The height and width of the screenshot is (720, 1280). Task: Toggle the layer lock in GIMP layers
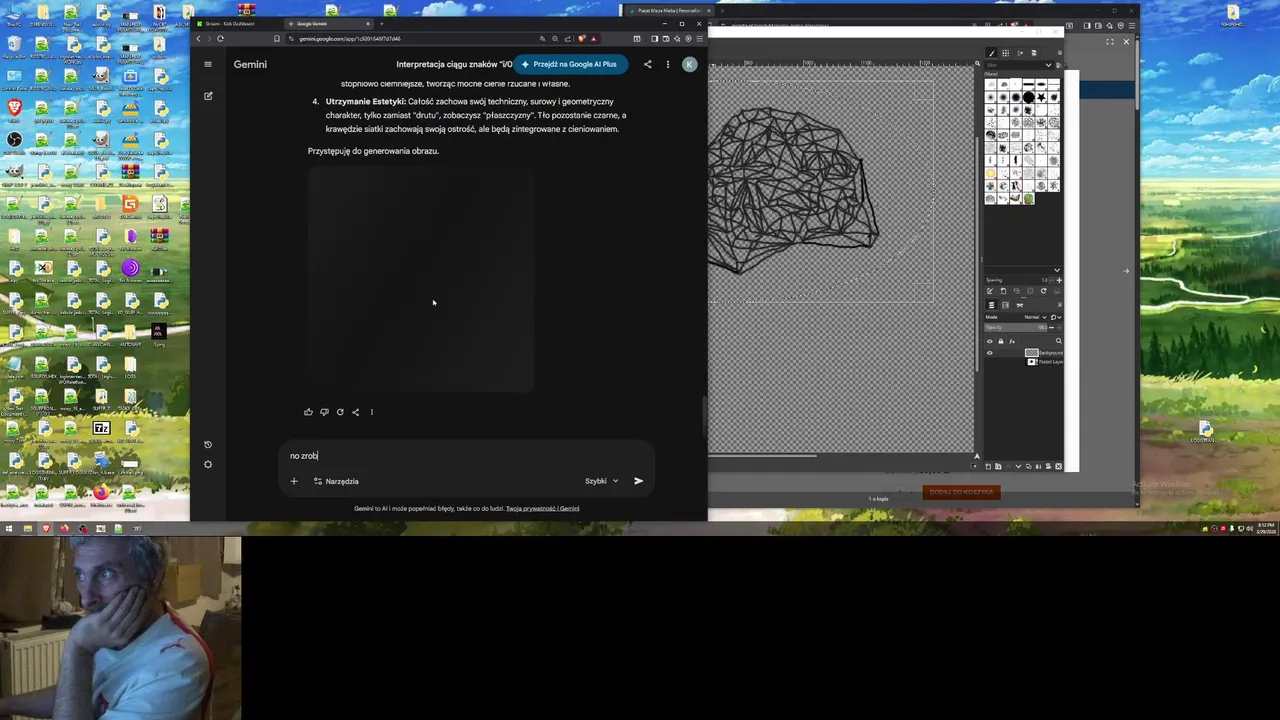pos(1000,341)
